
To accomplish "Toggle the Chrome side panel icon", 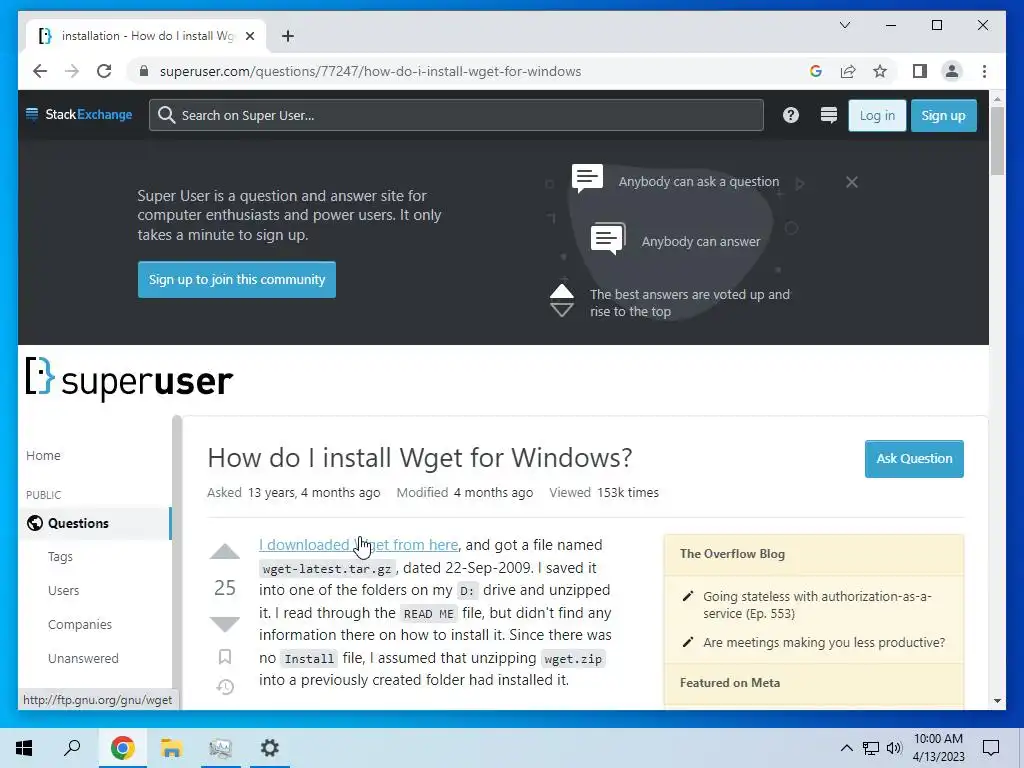I will point(920,71).
